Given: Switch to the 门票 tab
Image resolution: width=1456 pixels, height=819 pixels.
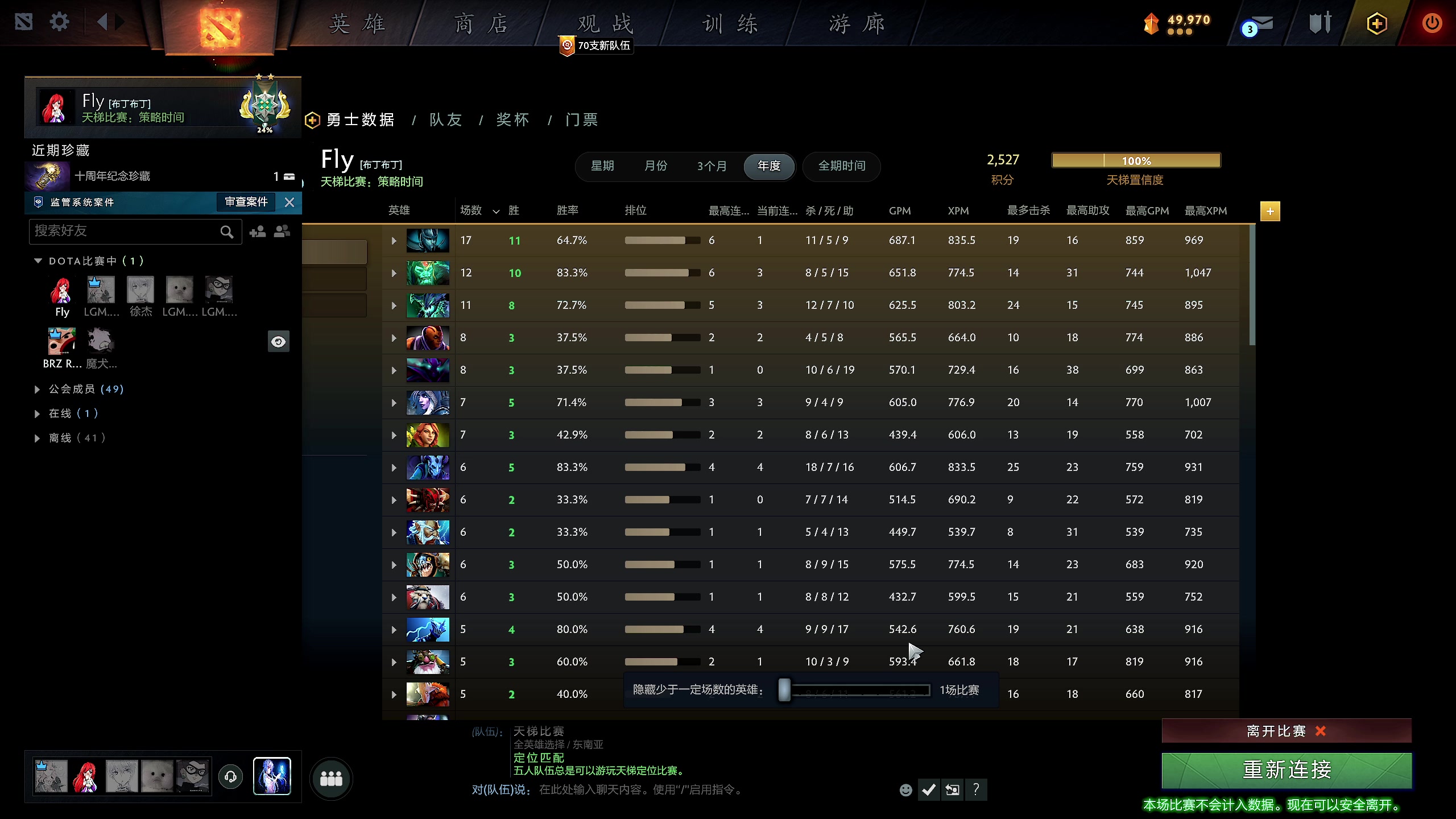Looking at the screenshot, I should pos(582,120).
